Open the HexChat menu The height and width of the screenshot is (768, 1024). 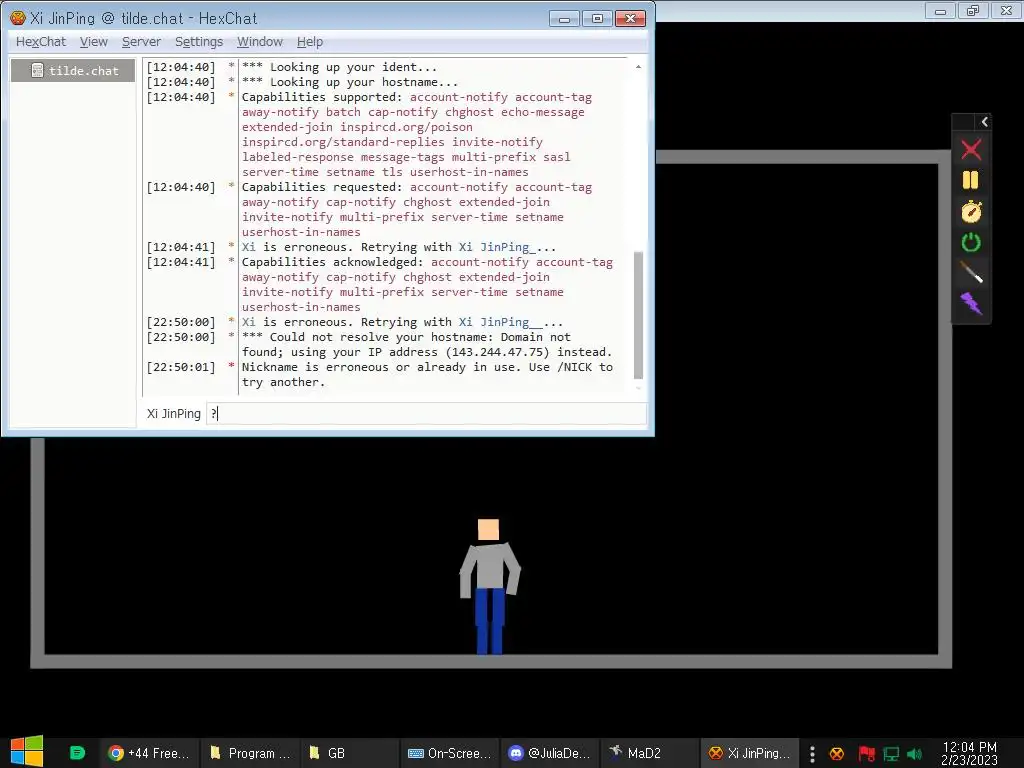click(40, 42)
